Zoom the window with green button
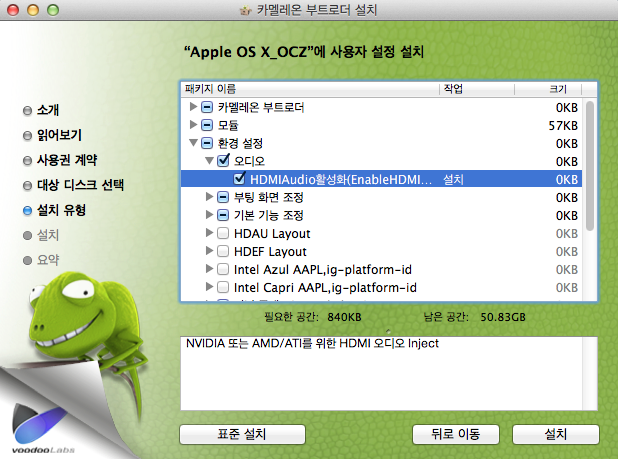 [x=53, y=10]
